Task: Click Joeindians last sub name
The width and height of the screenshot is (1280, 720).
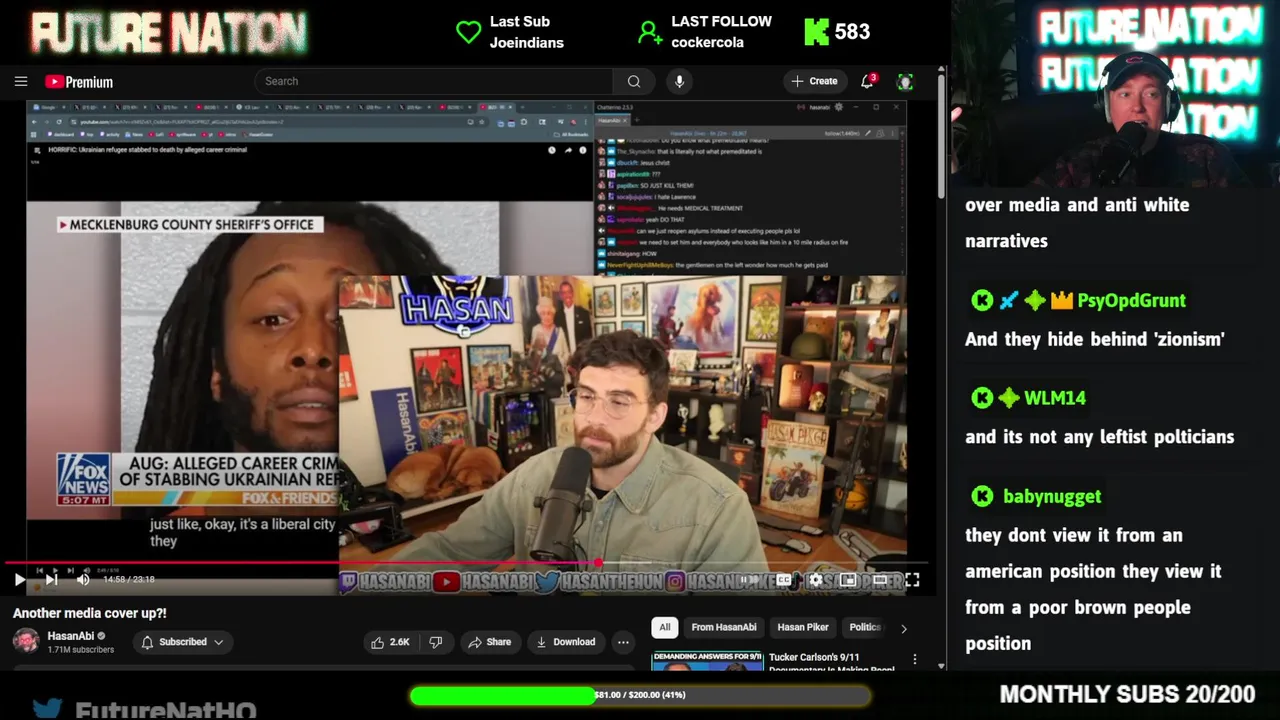Action: click(x=527, y=43)
